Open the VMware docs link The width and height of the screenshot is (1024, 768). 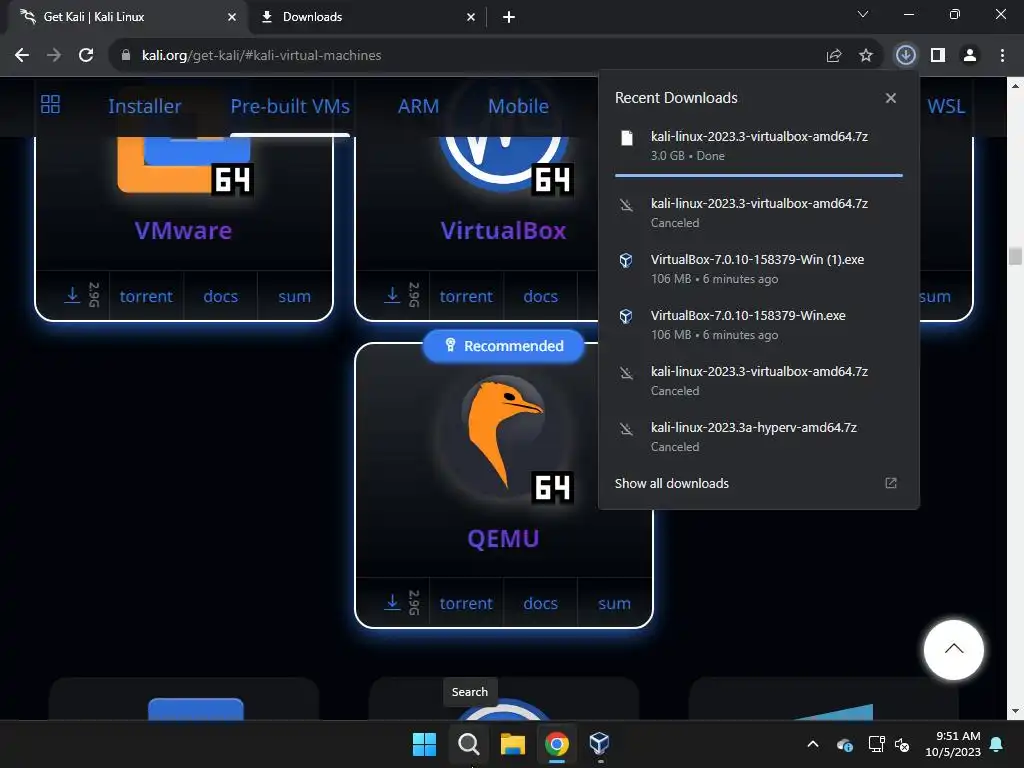(221, 296)
